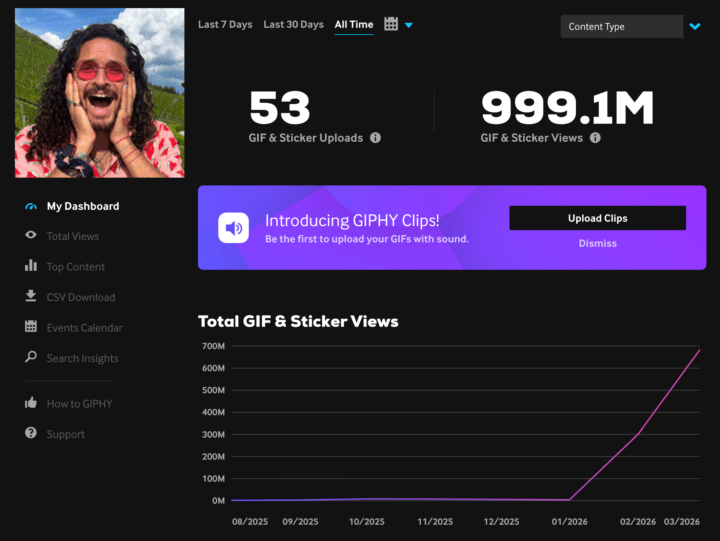This screenshot has width=720, height=541.
Task: Click info icon beside GIF & Sticker Views
Action: pos(595,138)
